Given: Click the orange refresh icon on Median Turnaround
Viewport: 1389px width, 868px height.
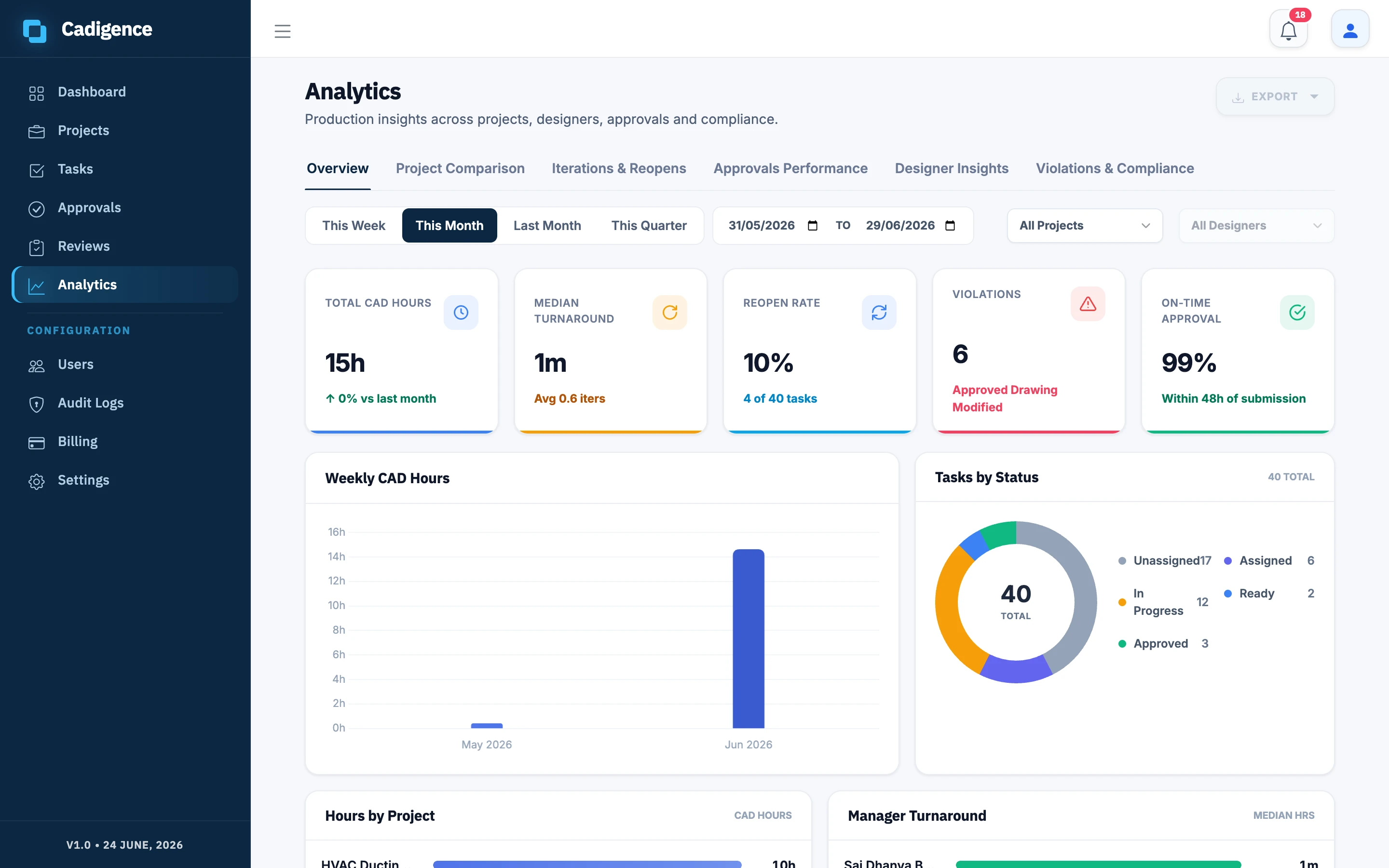Looking at the screenshot, I should pos(670,312).
